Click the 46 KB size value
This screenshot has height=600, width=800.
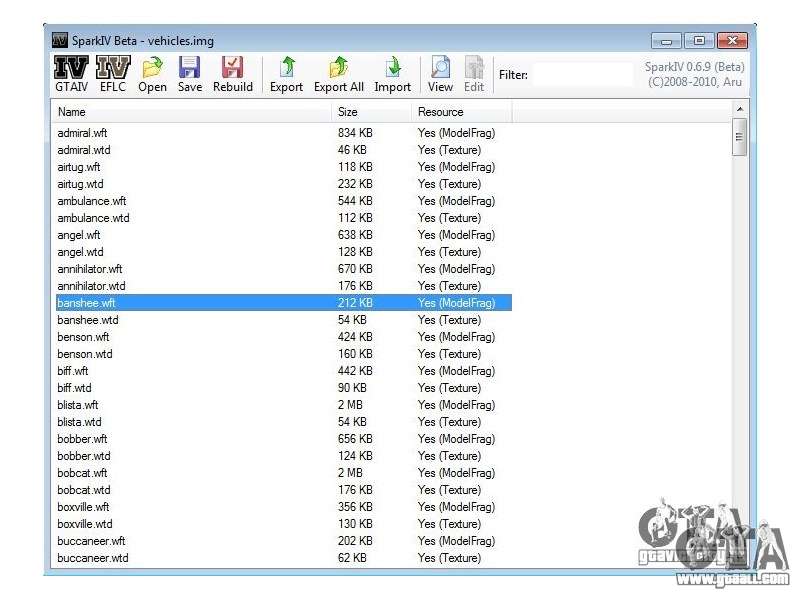click(352, 150)
